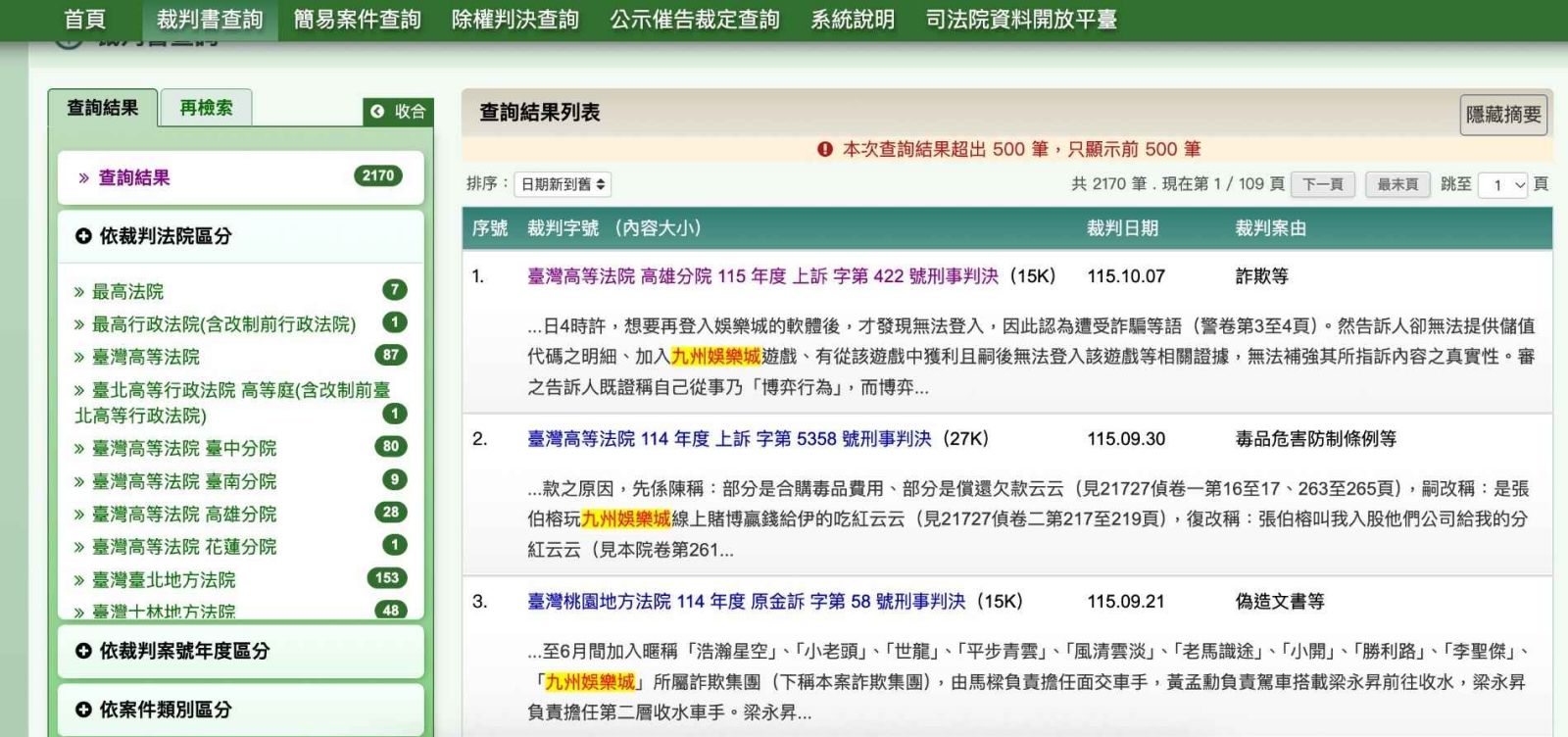Collapse the sidebar with the 收合 button
The width and height of the screenshot is (1568, 737).
pos(398,112)
